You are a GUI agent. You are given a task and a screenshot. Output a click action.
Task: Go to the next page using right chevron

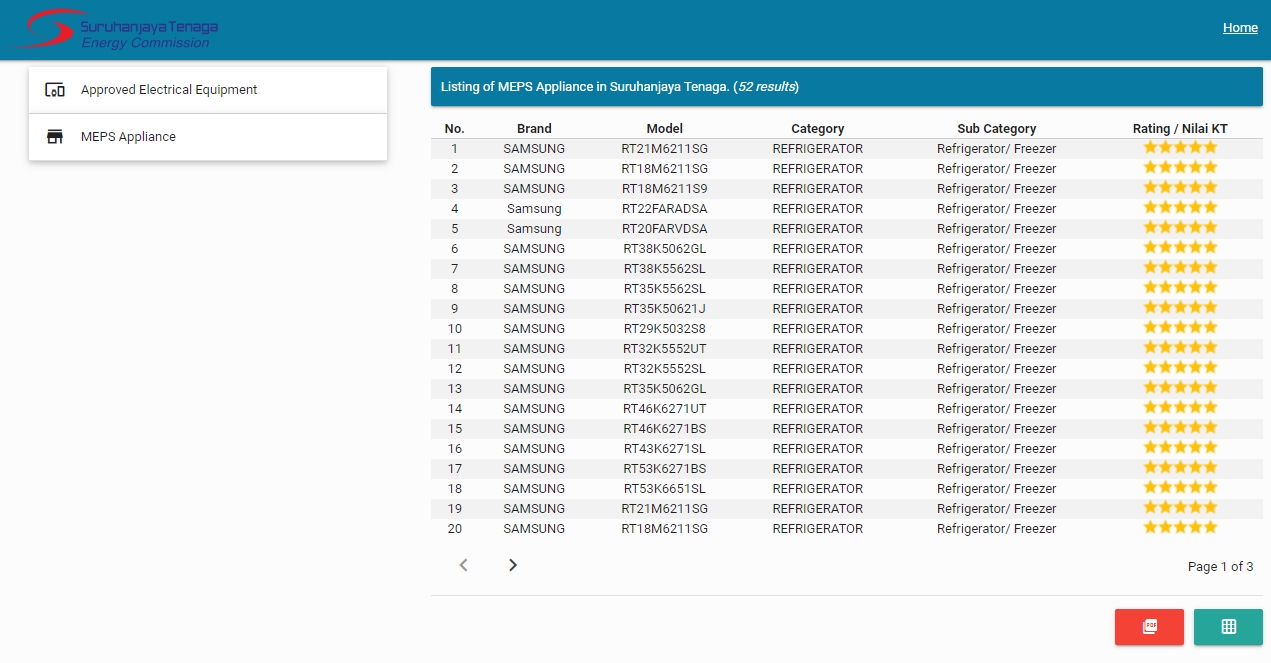[x=513, y=565]
